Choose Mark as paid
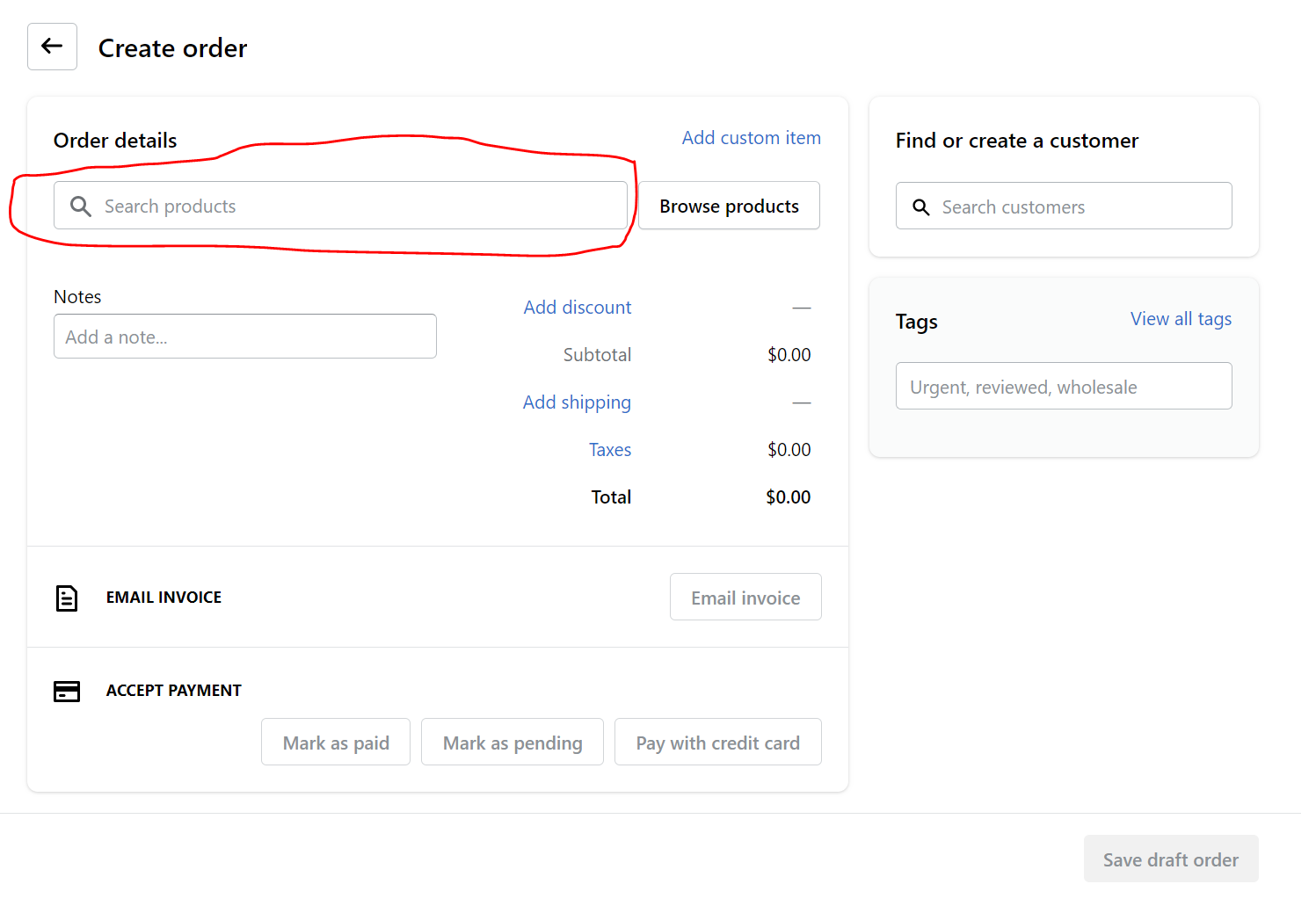The height and width of the screenshot is (906, 1316). 336,743
